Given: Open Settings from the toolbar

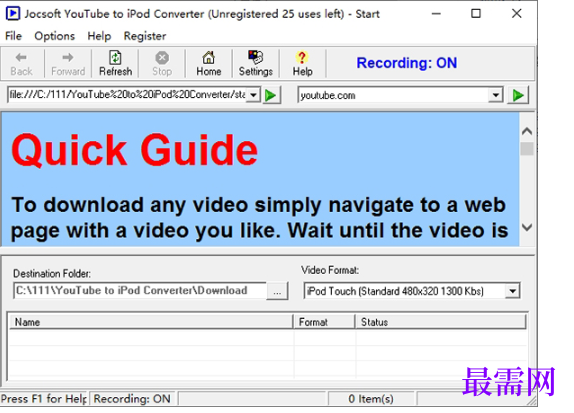Looking at the screenshot, I should [256, 64].
